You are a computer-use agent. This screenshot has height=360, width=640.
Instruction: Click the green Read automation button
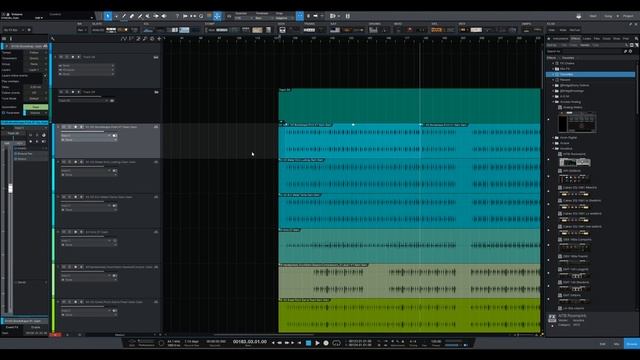pos(36,107)
